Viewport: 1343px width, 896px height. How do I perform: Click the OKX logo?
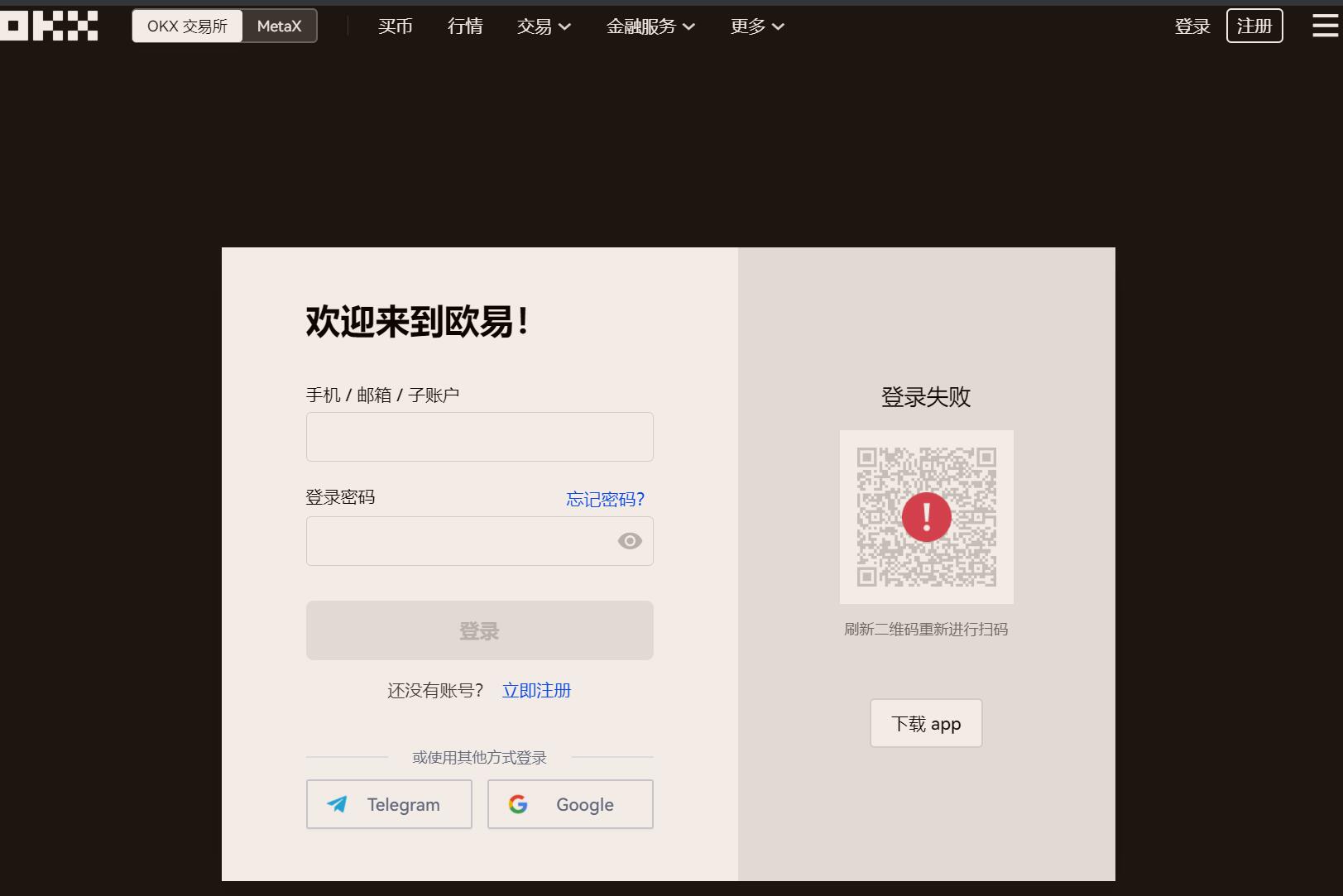click(x=50, y=26)
